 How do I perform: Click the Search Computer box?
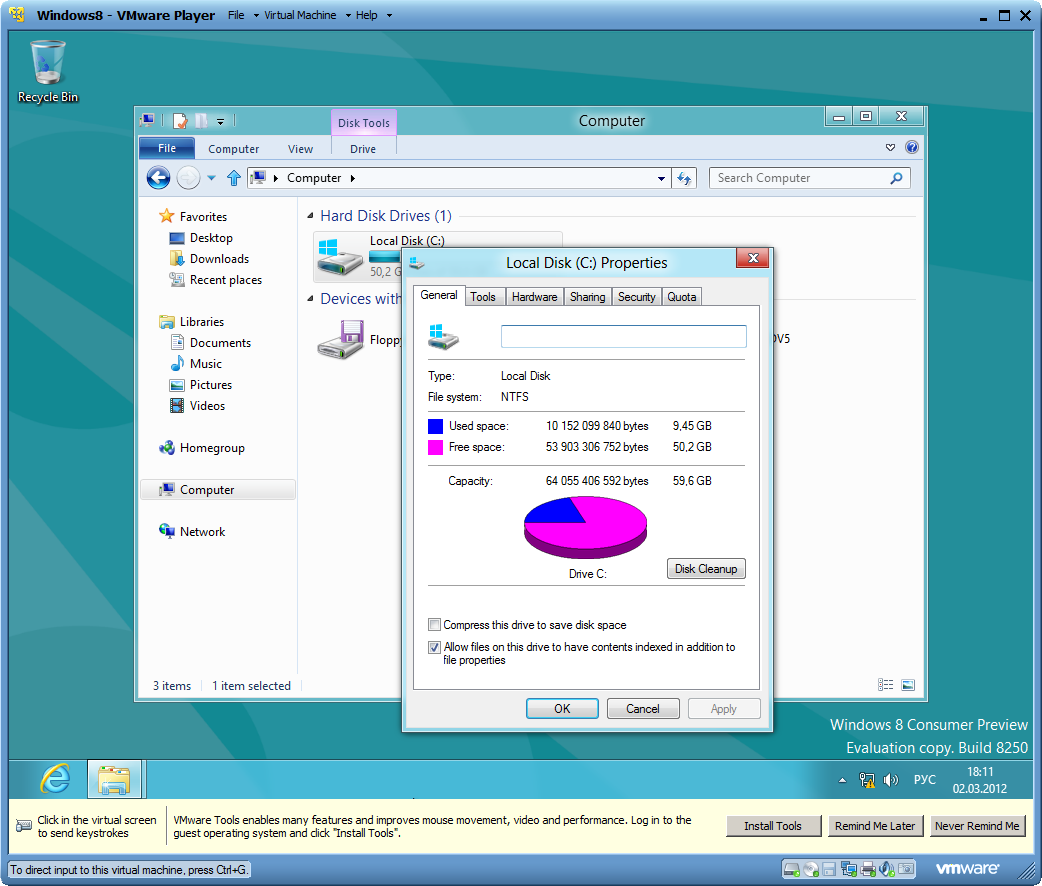[809, 178]
